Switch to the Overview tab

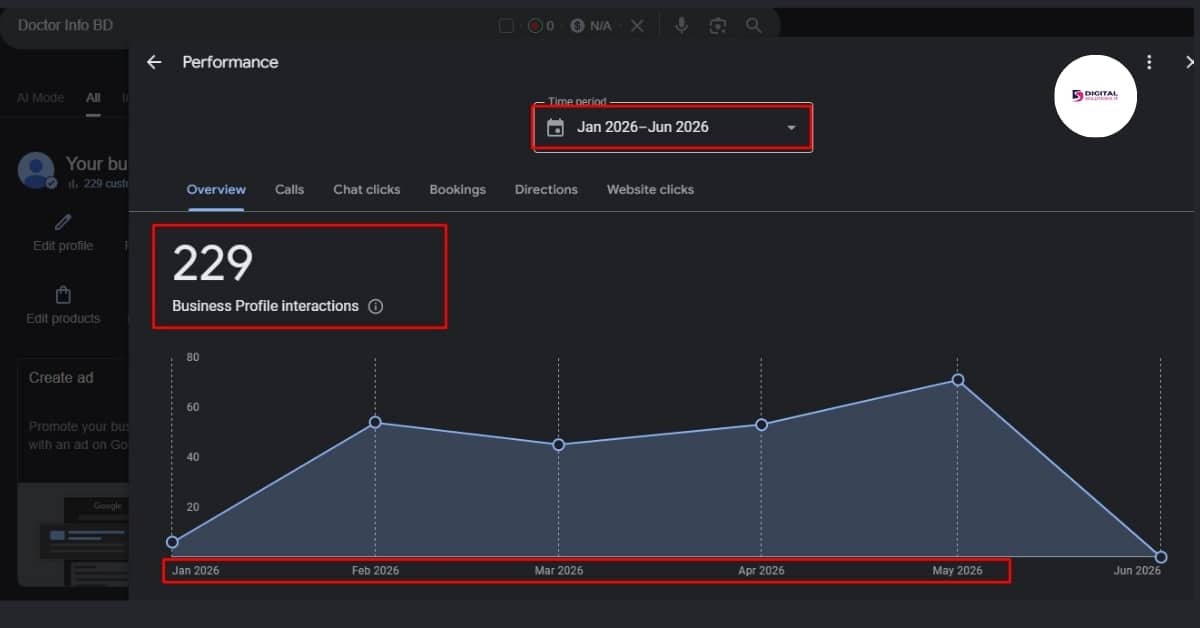click(216, 189)
